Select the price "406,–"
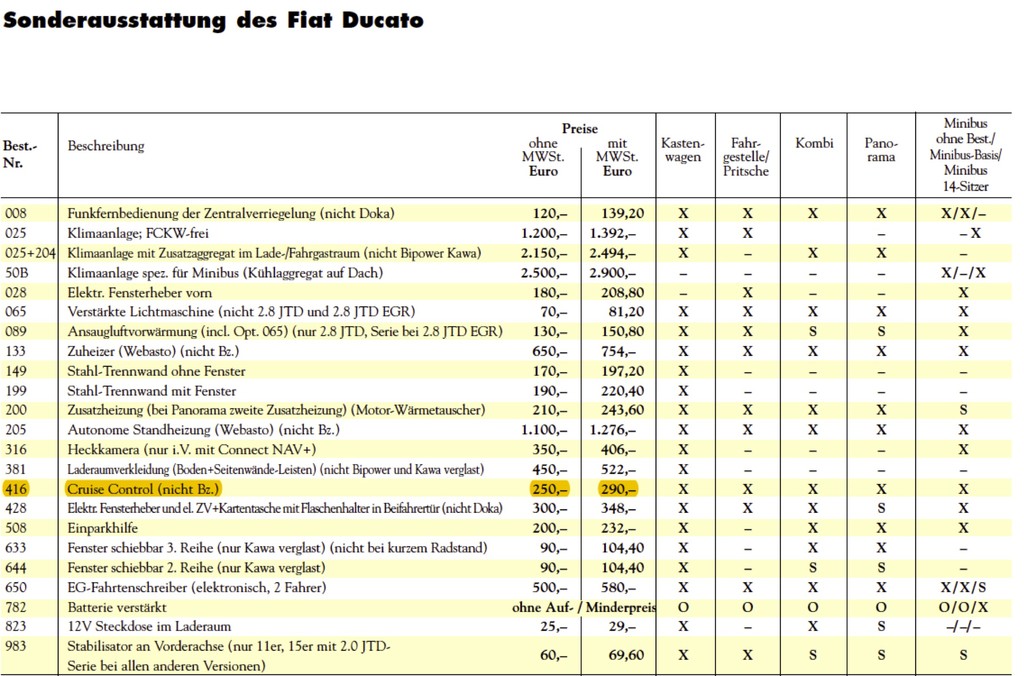The image size is (1024, 676). 618,449
